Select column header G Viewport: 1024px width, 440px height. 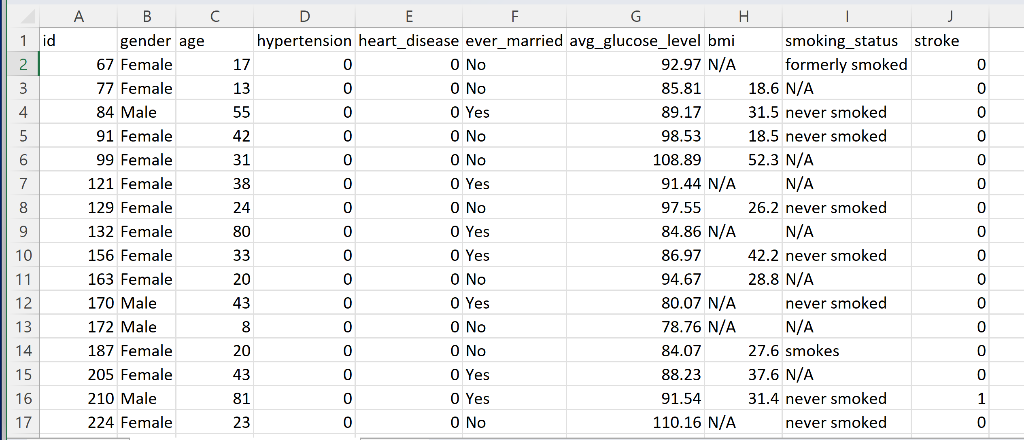[635, 18]
